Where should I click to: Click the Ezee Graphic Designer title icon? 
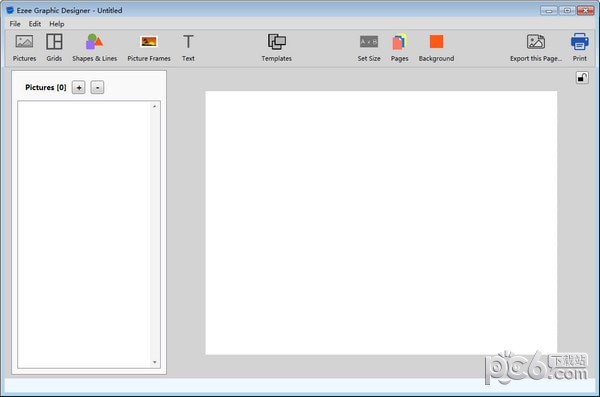pyautogui.click(x=10, y=10)
